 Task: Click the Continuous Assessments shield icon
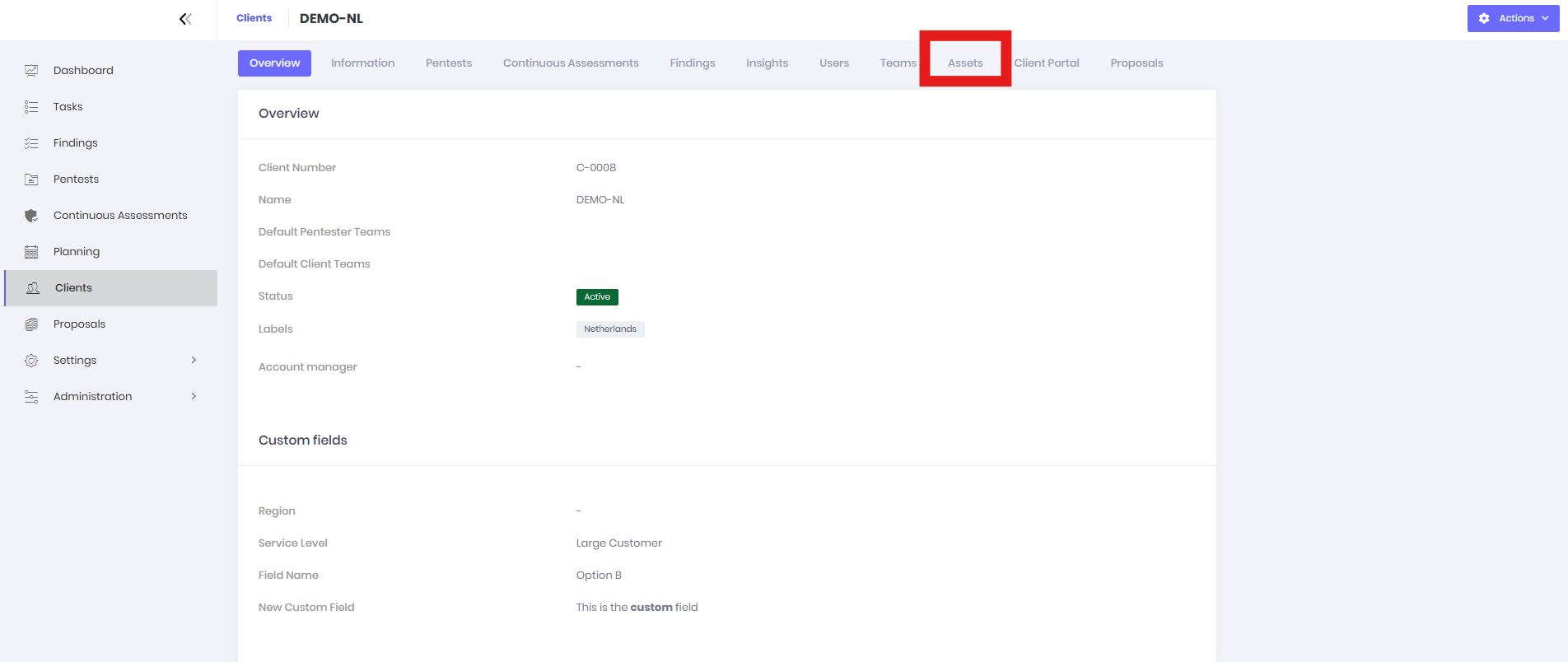click(31, 216)
